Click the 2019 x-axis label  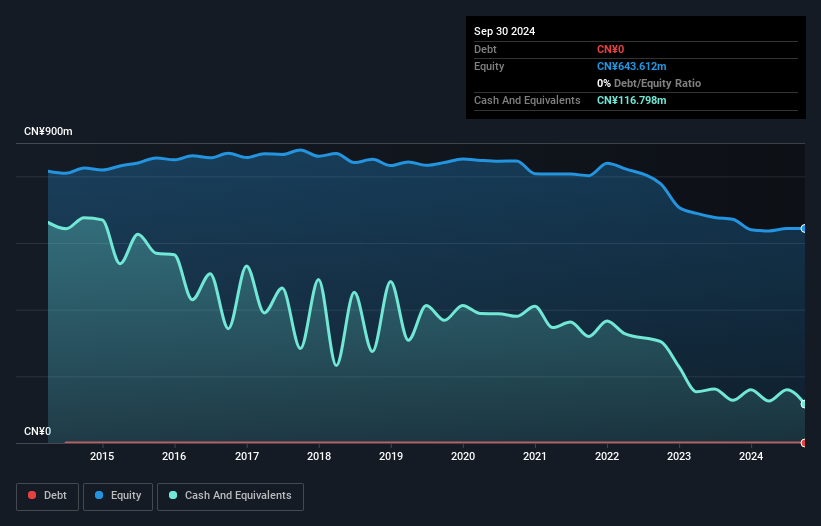pyautogui.click(x=391, y=456)
